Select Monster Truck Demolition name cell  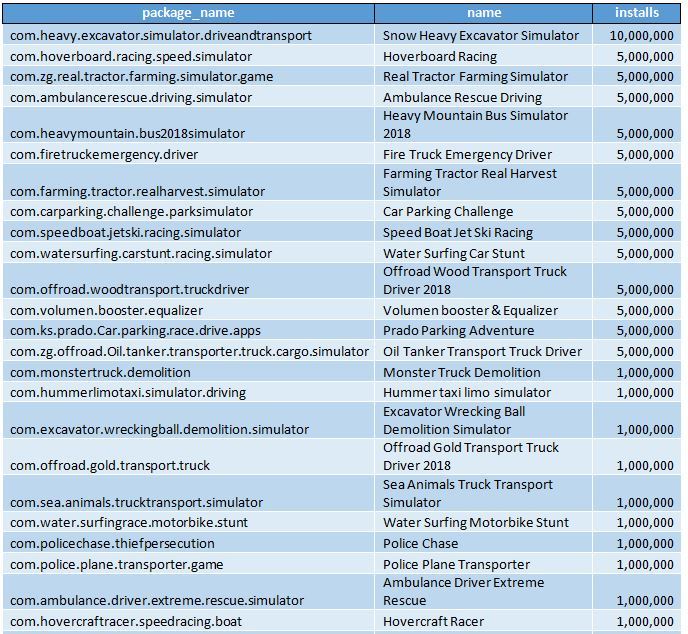(484, 372)
